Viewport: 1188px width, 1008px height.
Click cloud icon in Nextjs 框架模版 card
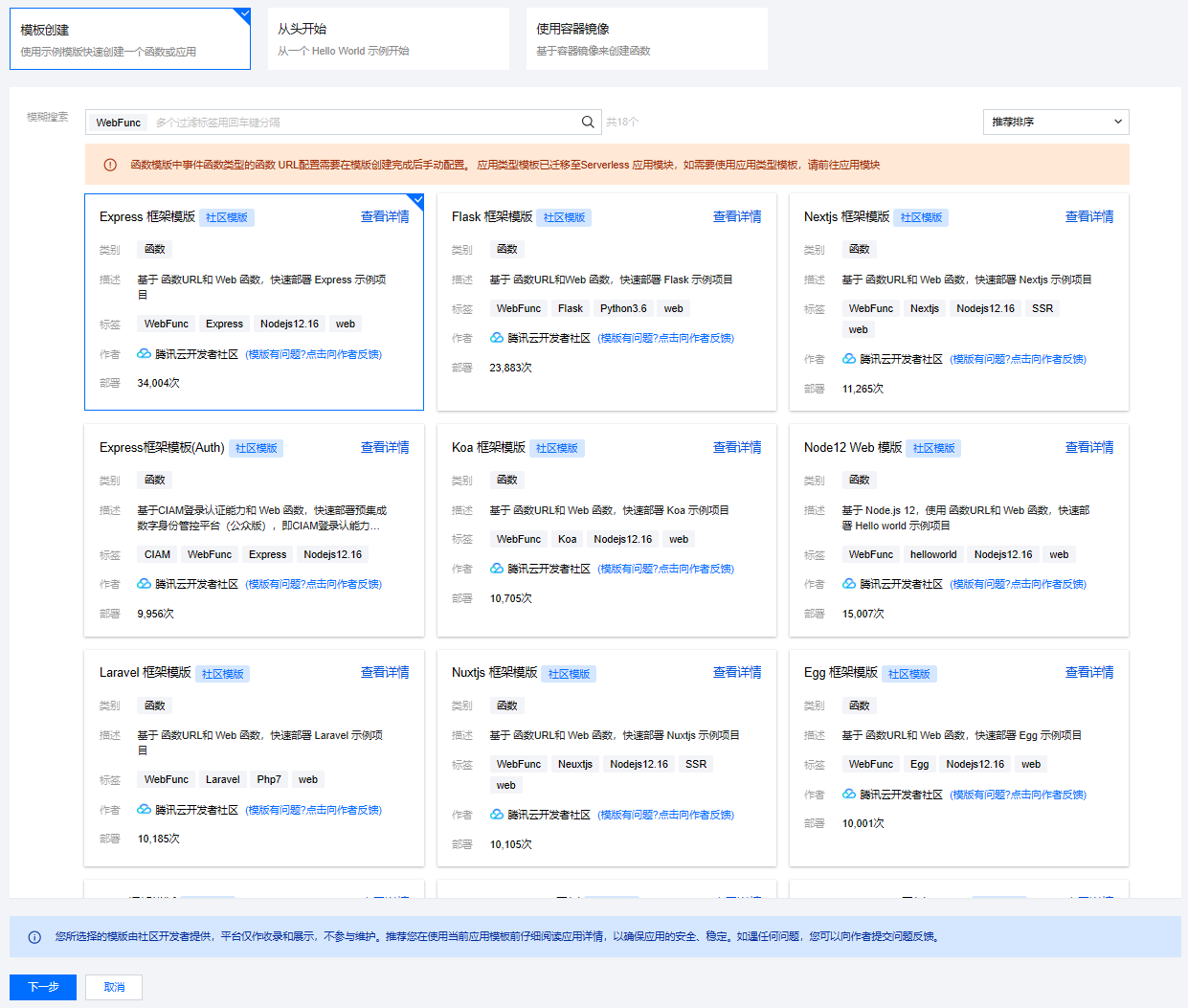[x=849, y=359]
